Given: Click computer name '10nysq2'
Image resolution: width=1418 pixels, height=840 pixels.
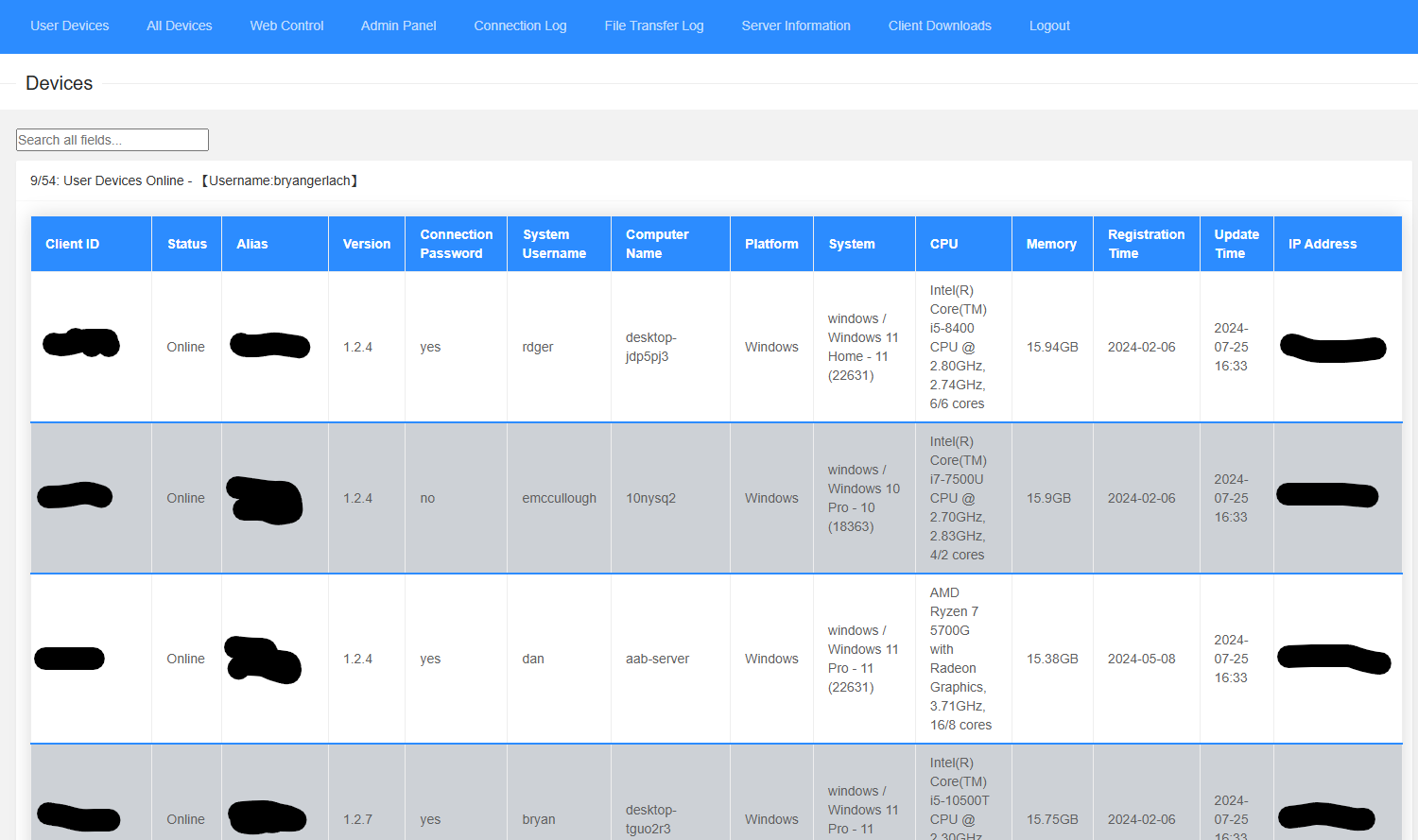Looking at the screenshot, I should click(x=650, y=498).
